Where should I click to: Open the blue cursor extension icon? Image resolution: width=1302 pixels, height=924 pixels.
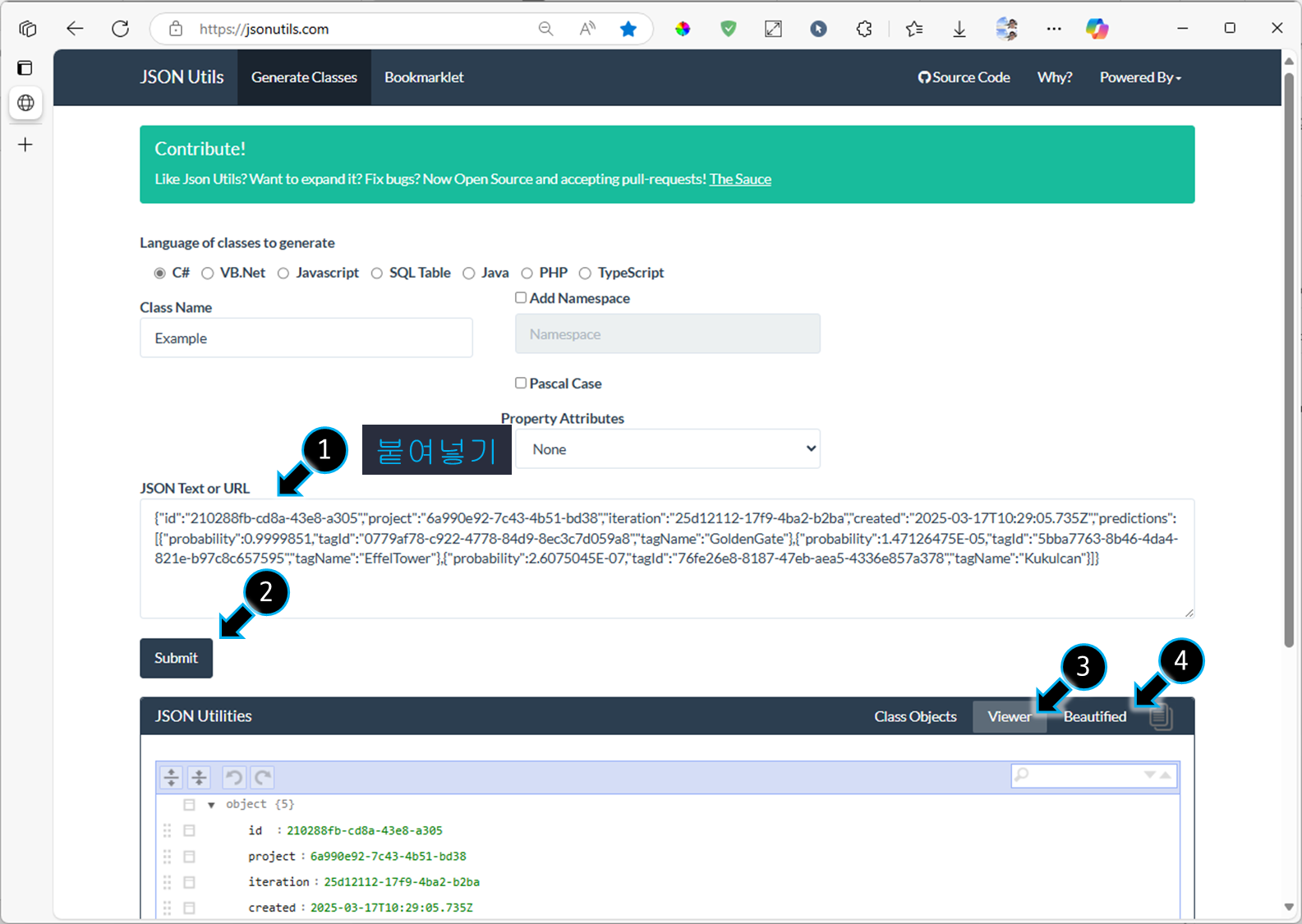pyautogui.click(x=818, y=29)
